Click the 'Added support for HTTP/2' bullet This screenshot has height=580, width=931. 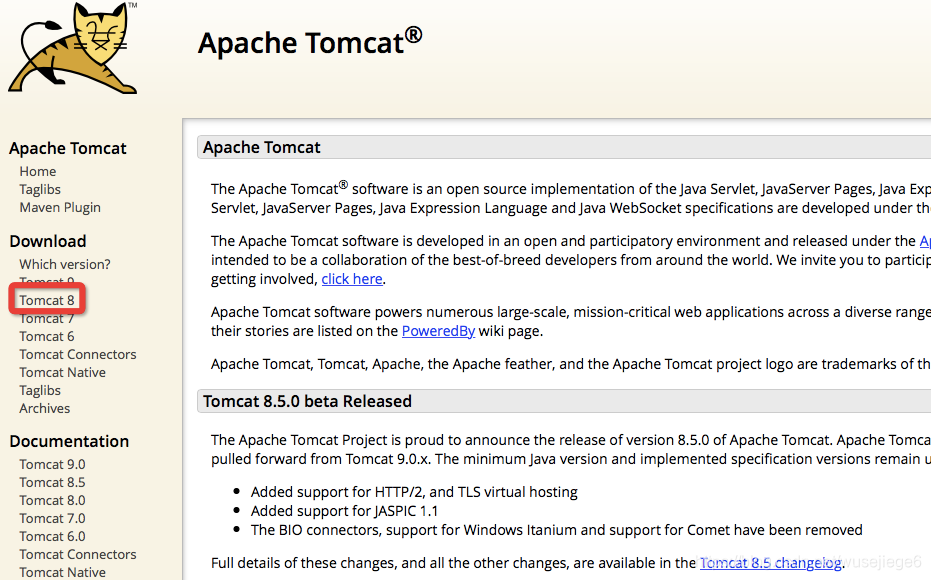[x=414, y=492]
